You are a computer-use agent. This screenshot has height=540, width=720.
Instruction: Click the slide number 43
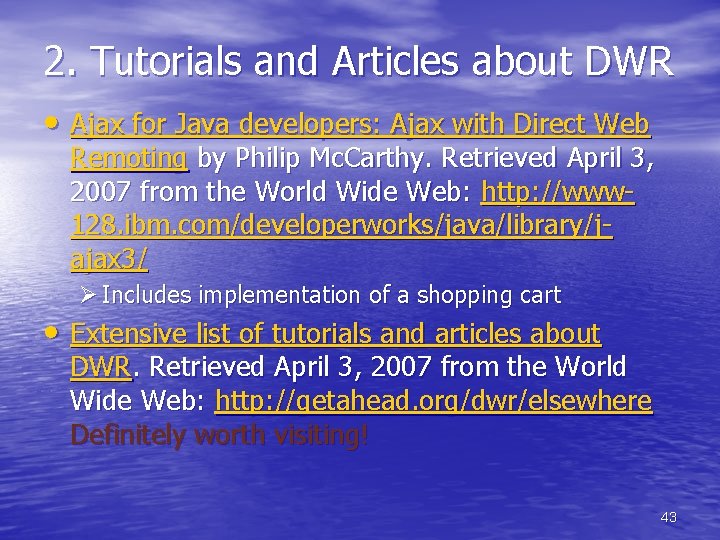tap(668, 517)
